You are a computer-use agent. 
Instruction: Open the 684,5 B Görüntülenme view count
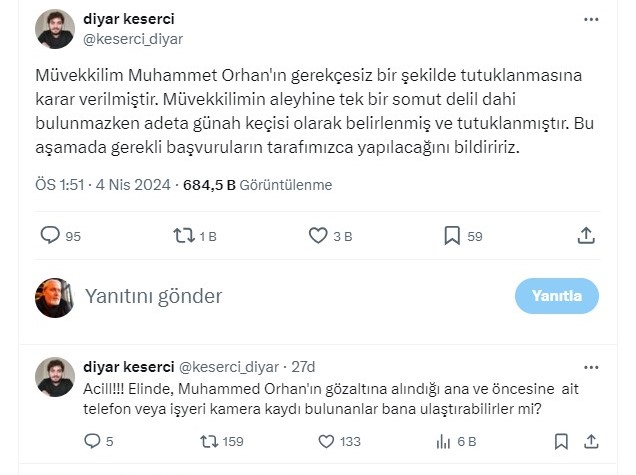(x=265, y=185)
